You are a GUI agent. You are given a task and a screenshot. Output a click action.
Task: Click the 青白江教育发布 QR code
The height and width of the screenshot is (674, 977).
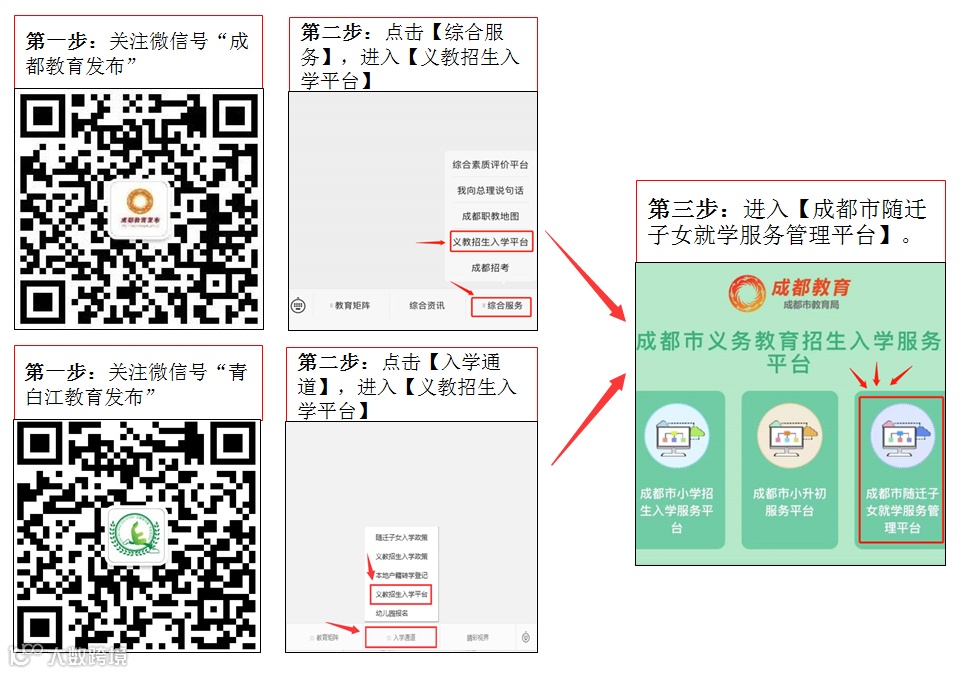[137, 536]
